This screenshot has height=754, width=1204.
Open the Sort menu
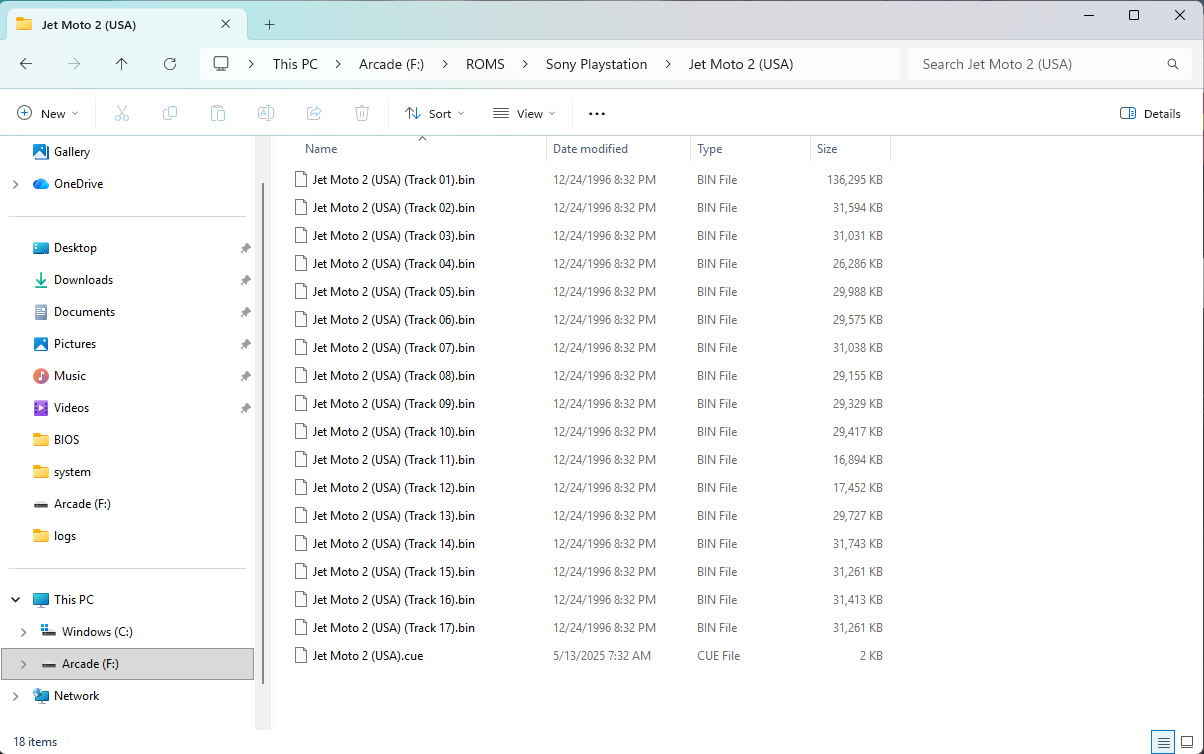pyautogui.click(x=434, y=114)
